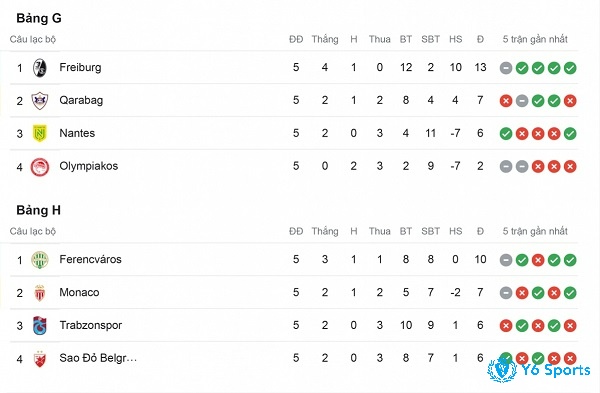600x393 pixels.
Task: Click Freiburg's gray draw result icon
Action: click(x=506, y=68)
